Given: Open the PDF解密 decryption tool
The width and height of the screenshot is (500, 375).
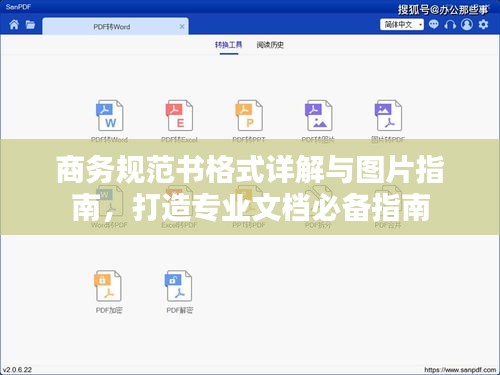Looking at the screenshot, I should (x=178, y=286).
